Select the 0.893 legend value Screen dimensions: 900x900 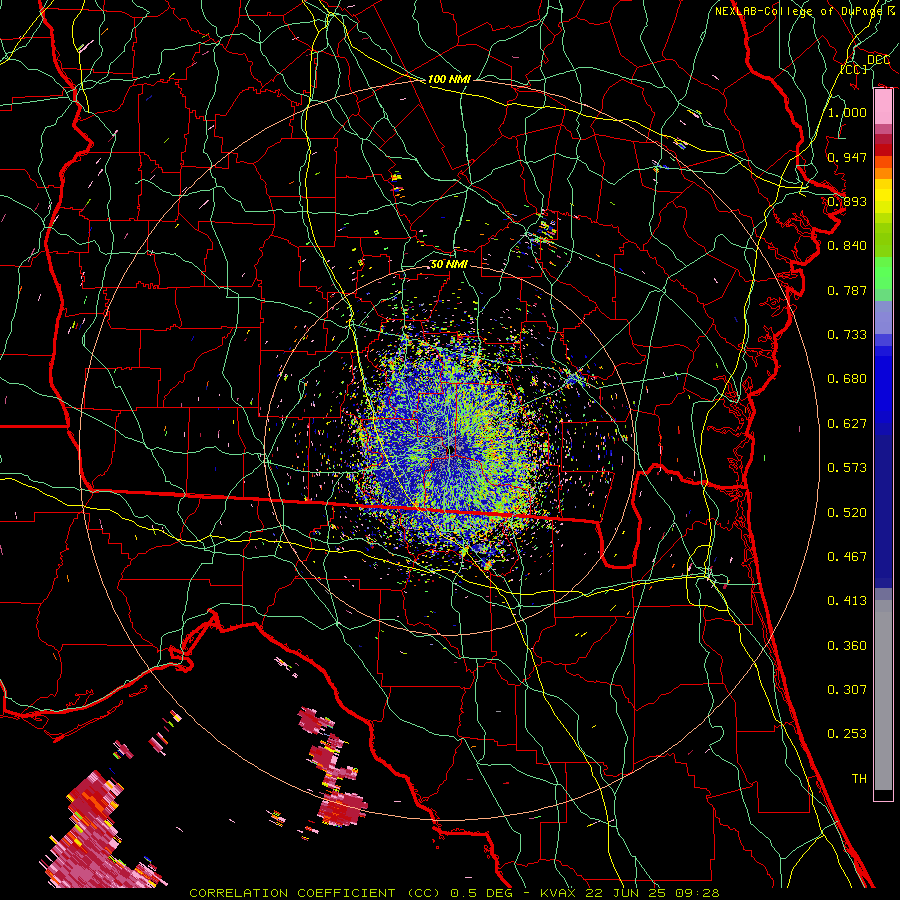847,201
